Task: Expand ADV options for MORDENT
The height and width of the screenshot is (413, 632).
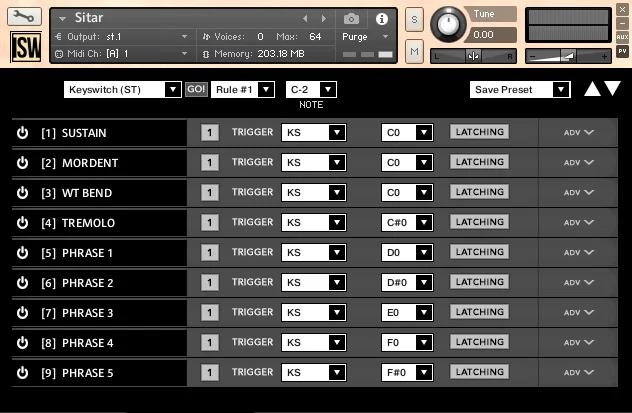Action: [x=579, y=162]
